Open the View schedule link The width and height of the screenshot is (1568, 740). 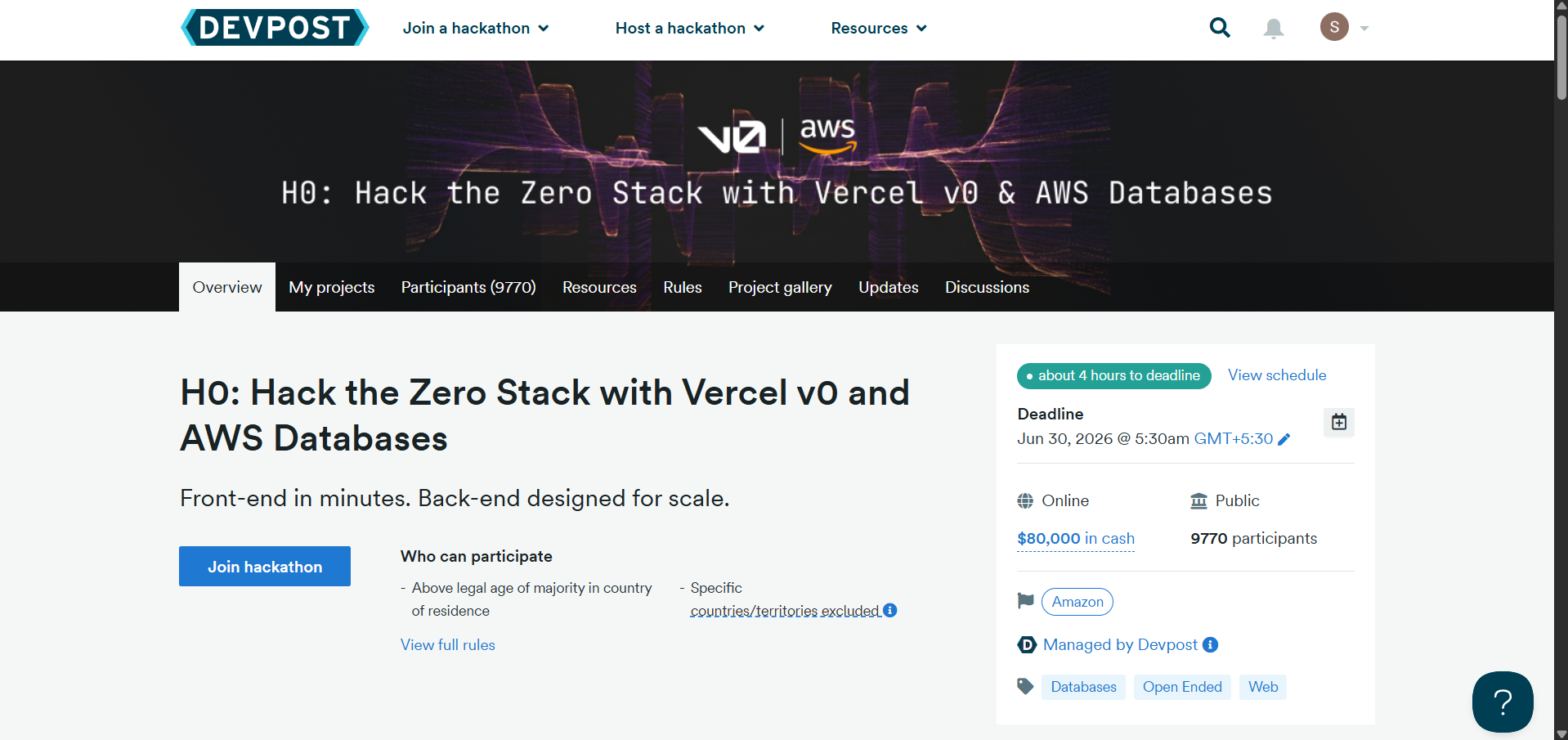pos(1277,375)
